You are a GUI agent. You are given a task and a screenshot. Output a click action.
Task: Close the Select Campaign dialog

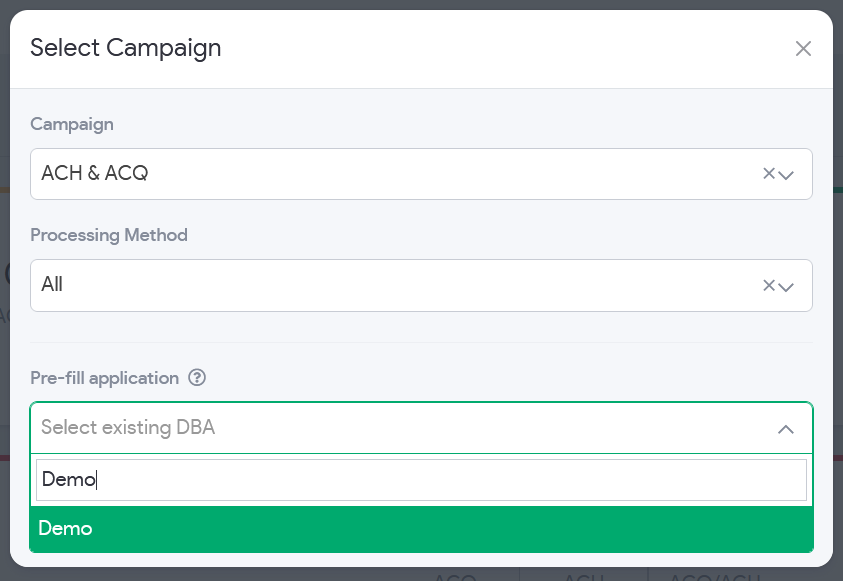coord(803,49)
